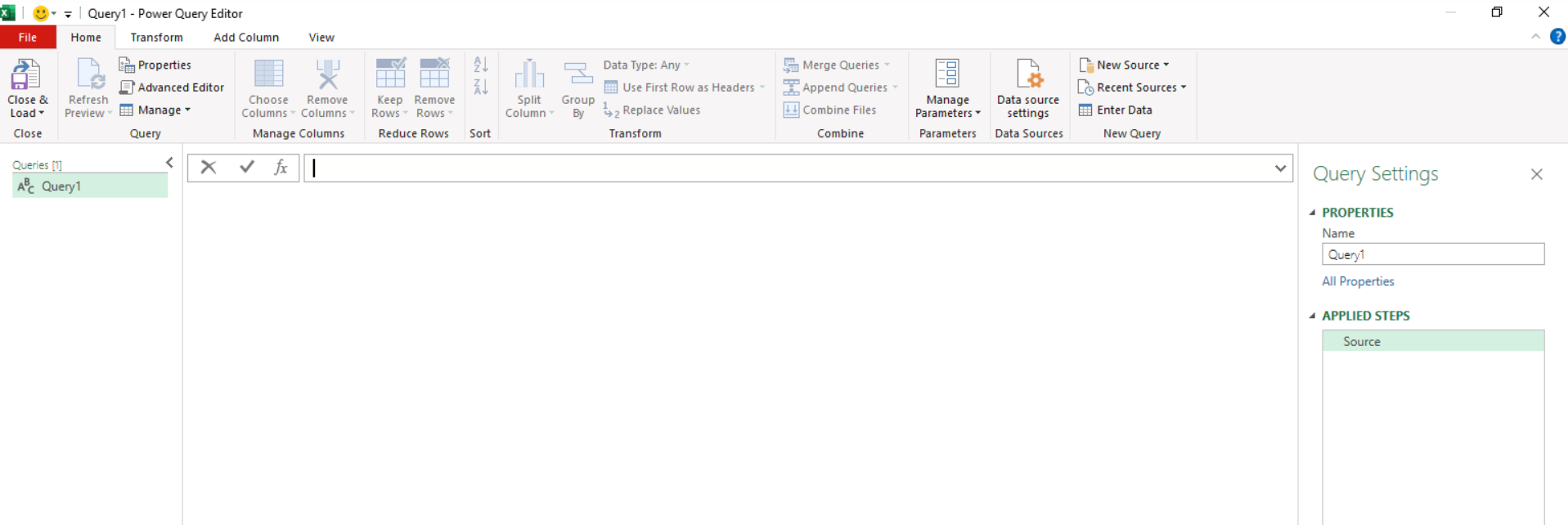Screen dimensions: 1568x525
Task: Click the smiley feedback icon
Action: (41, 13)
